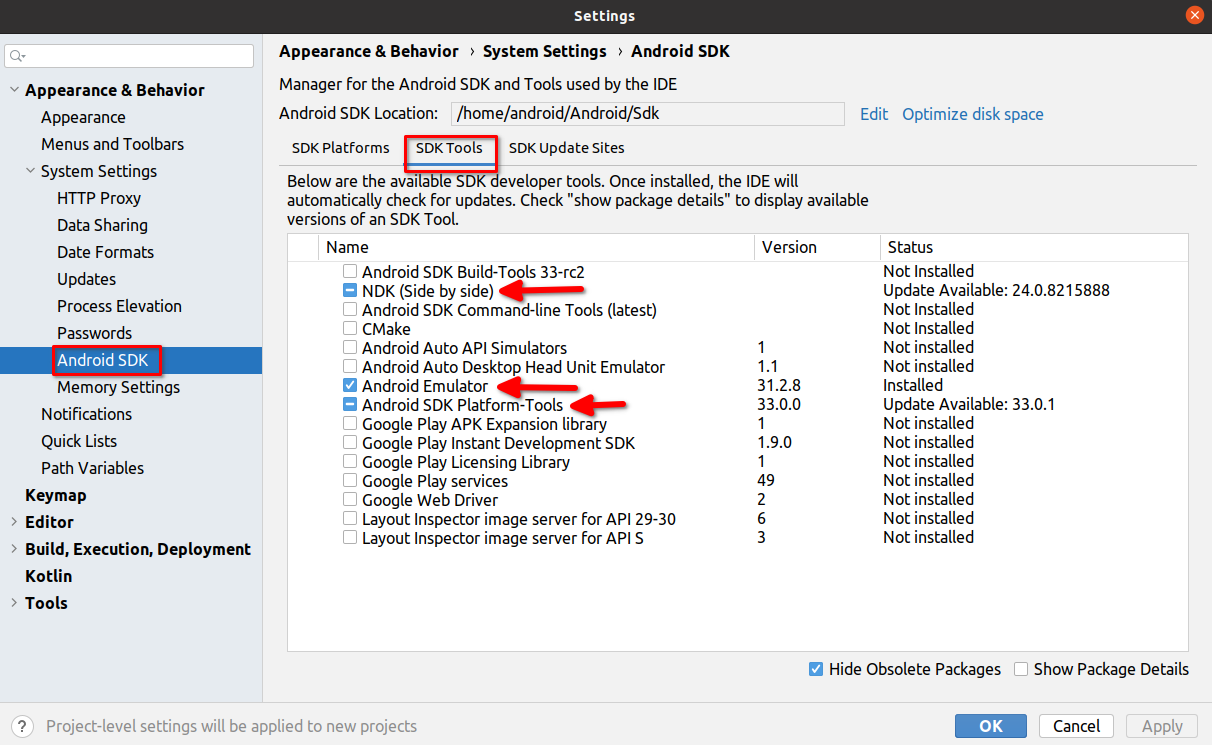Select Layout Inspector image server for API 29-30
The image size is (1212, 745).
[x=738, y=518]
